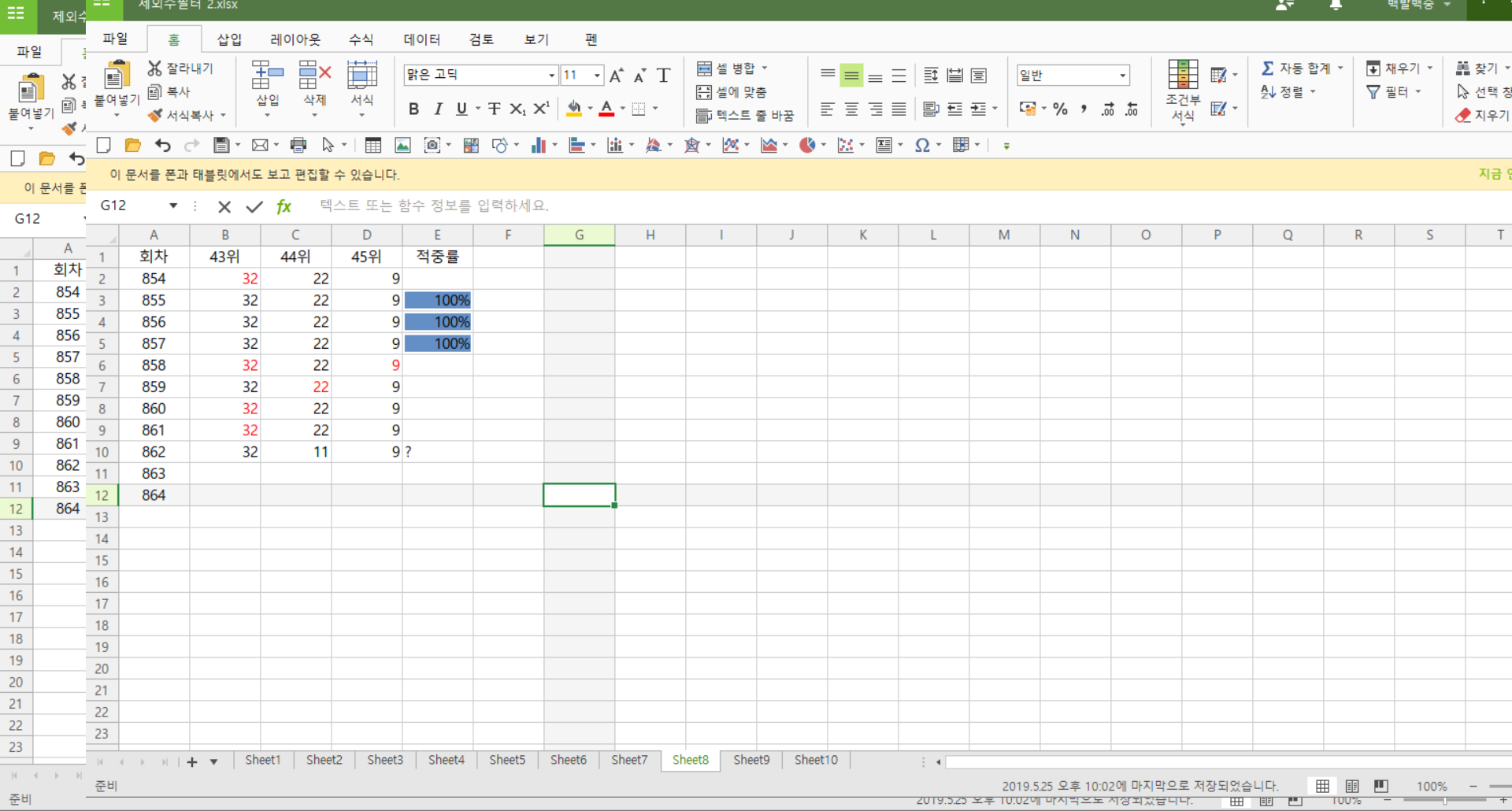Open the number format dropdown (일반)

point(1122,76)
